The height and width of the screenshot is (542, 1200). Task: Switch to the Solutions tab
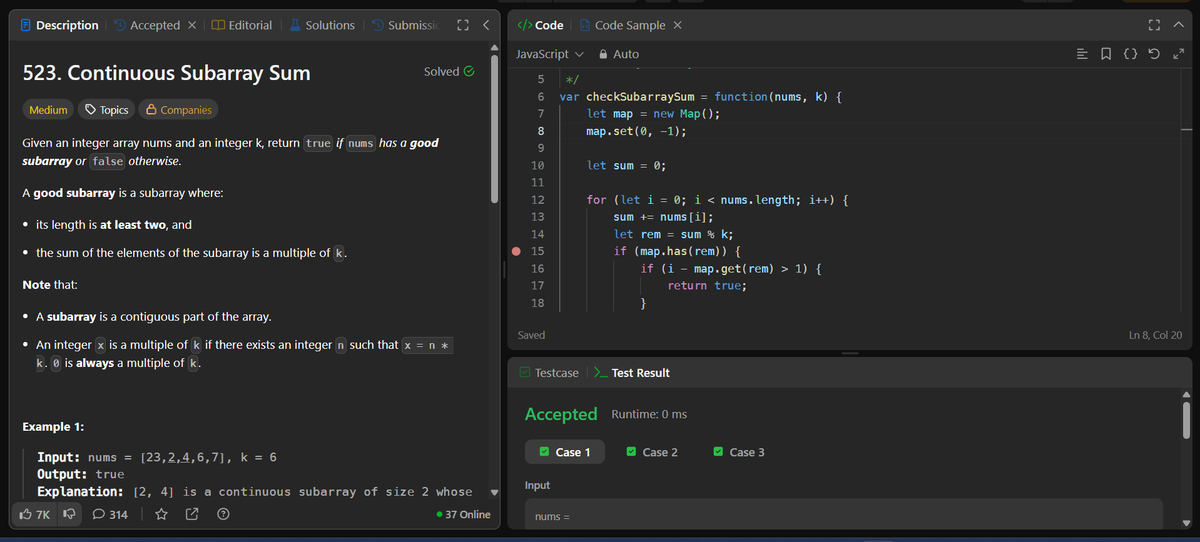coord(321,25)
